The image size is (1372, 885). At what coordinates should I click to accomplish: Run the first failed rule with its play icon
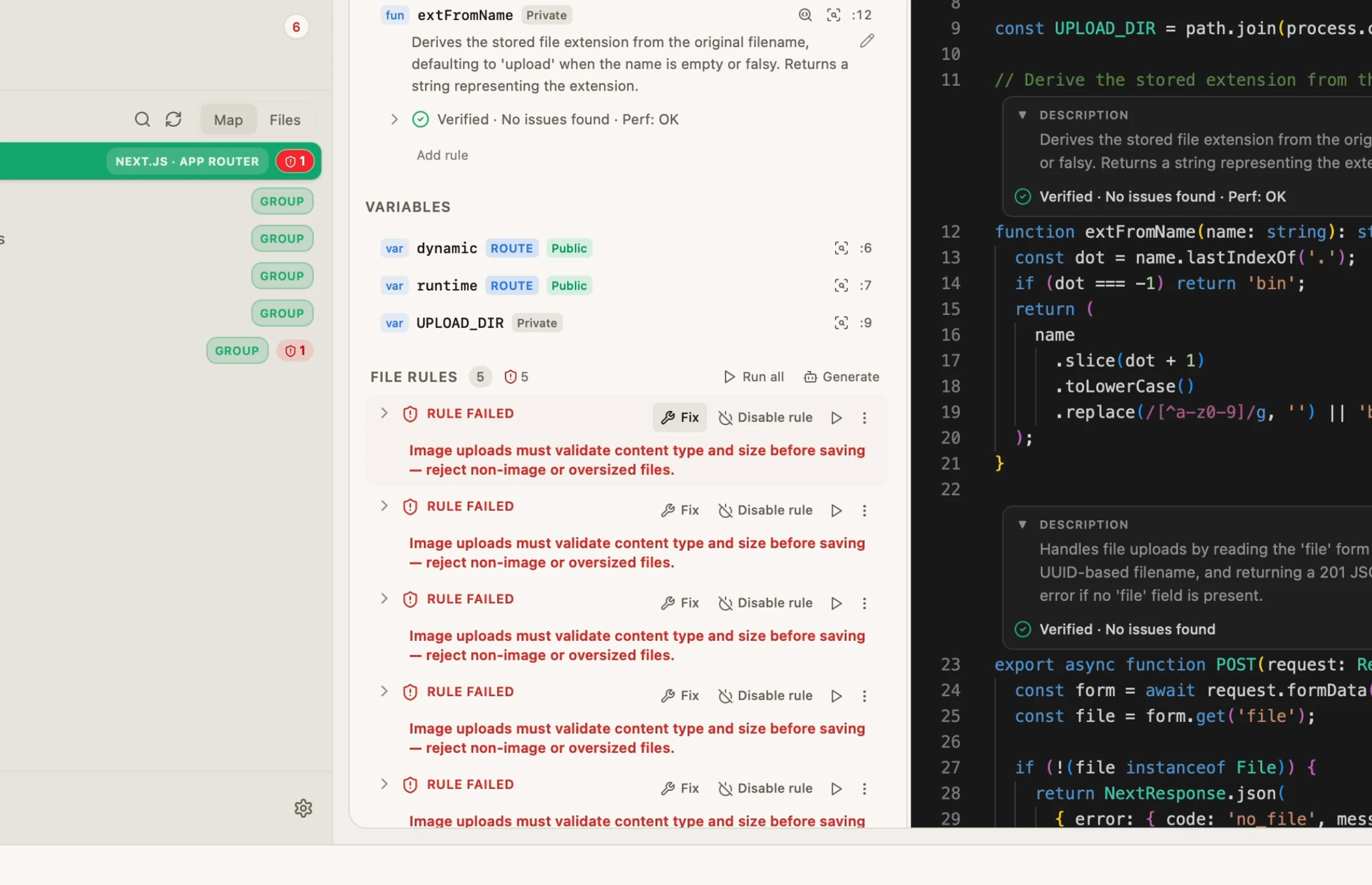[836, 418]
